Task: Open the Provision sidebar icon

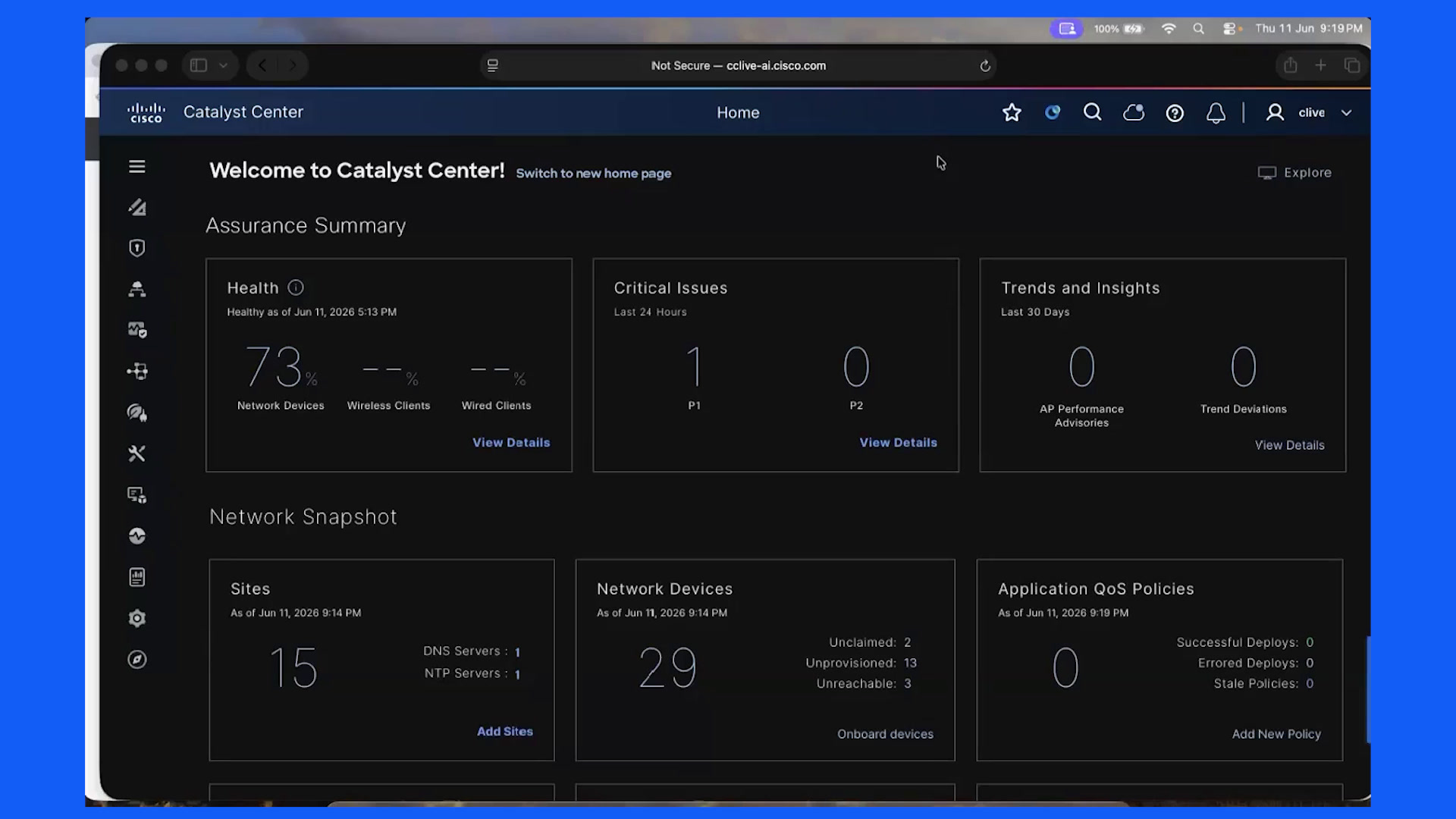Action: point(136,289)
